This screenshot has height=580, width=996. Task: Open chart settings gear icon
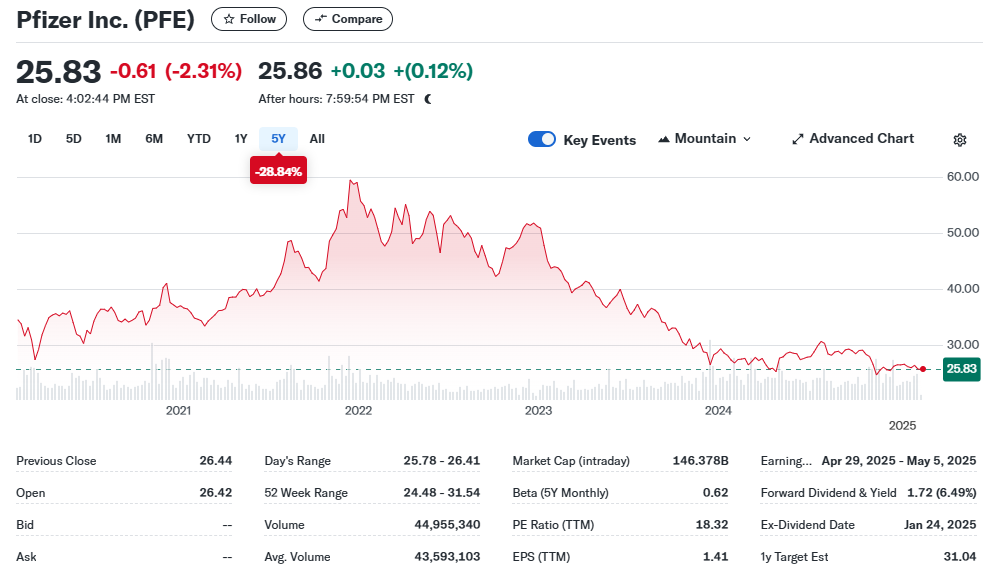coord(960,140)
